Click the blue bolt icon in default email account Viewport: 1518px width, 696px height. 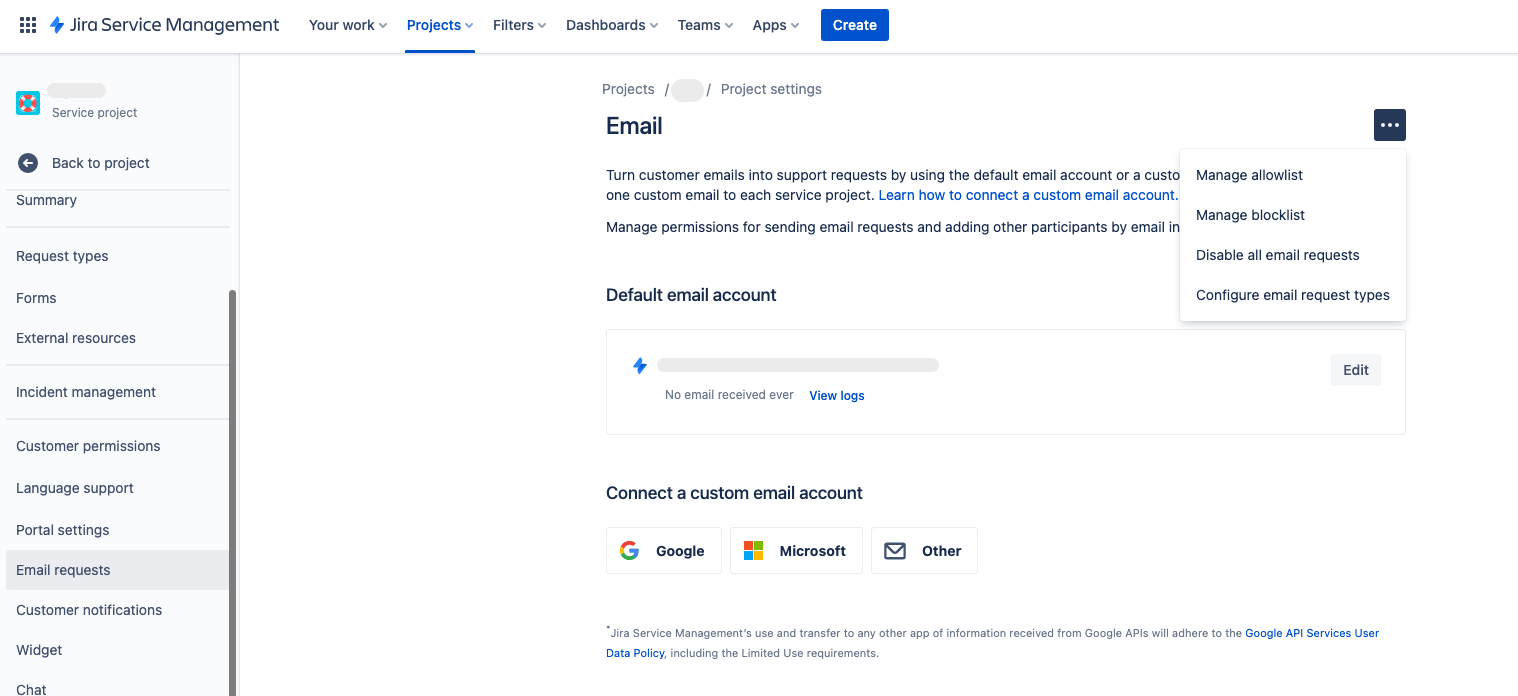[x=640, y=366]
